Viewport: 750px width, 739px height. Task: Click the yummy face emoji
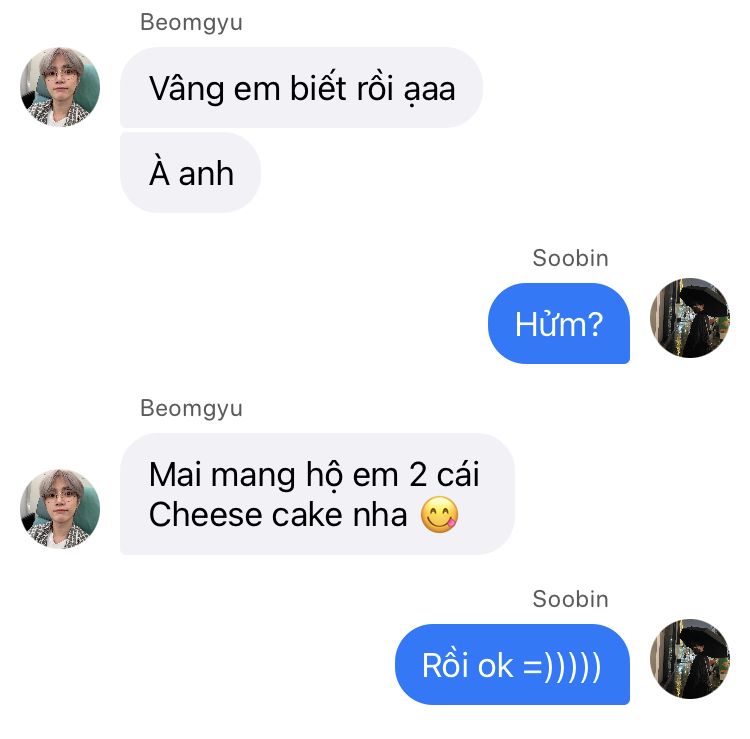[440, 516]
